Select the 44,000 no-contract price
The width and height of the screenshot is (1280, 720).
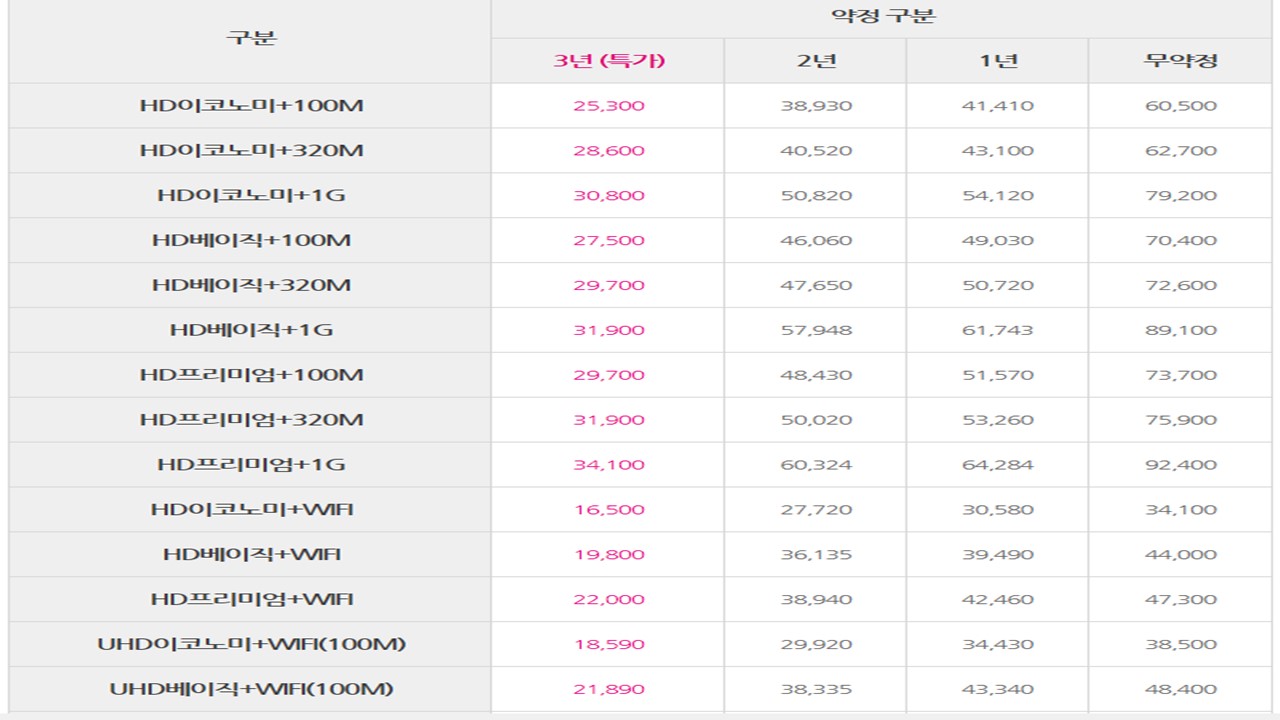click(x=1181, y=555)
